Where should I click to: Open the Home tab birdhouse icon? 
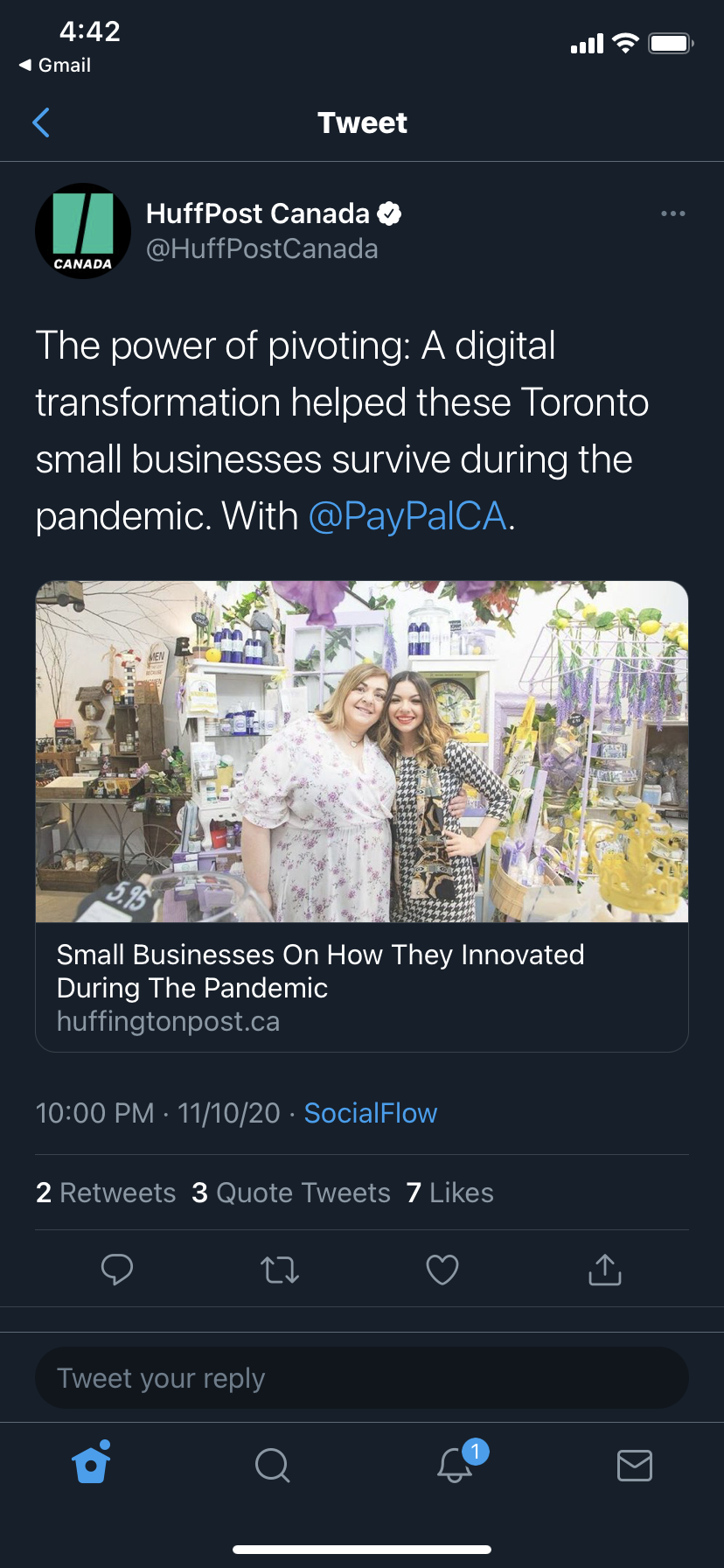(92, 1463)
